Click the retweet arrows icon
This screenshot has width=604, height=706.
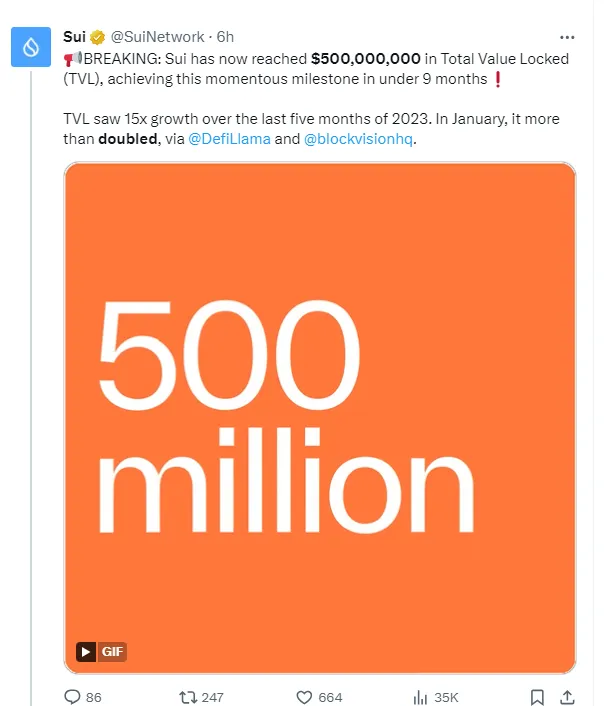point(187,696)
